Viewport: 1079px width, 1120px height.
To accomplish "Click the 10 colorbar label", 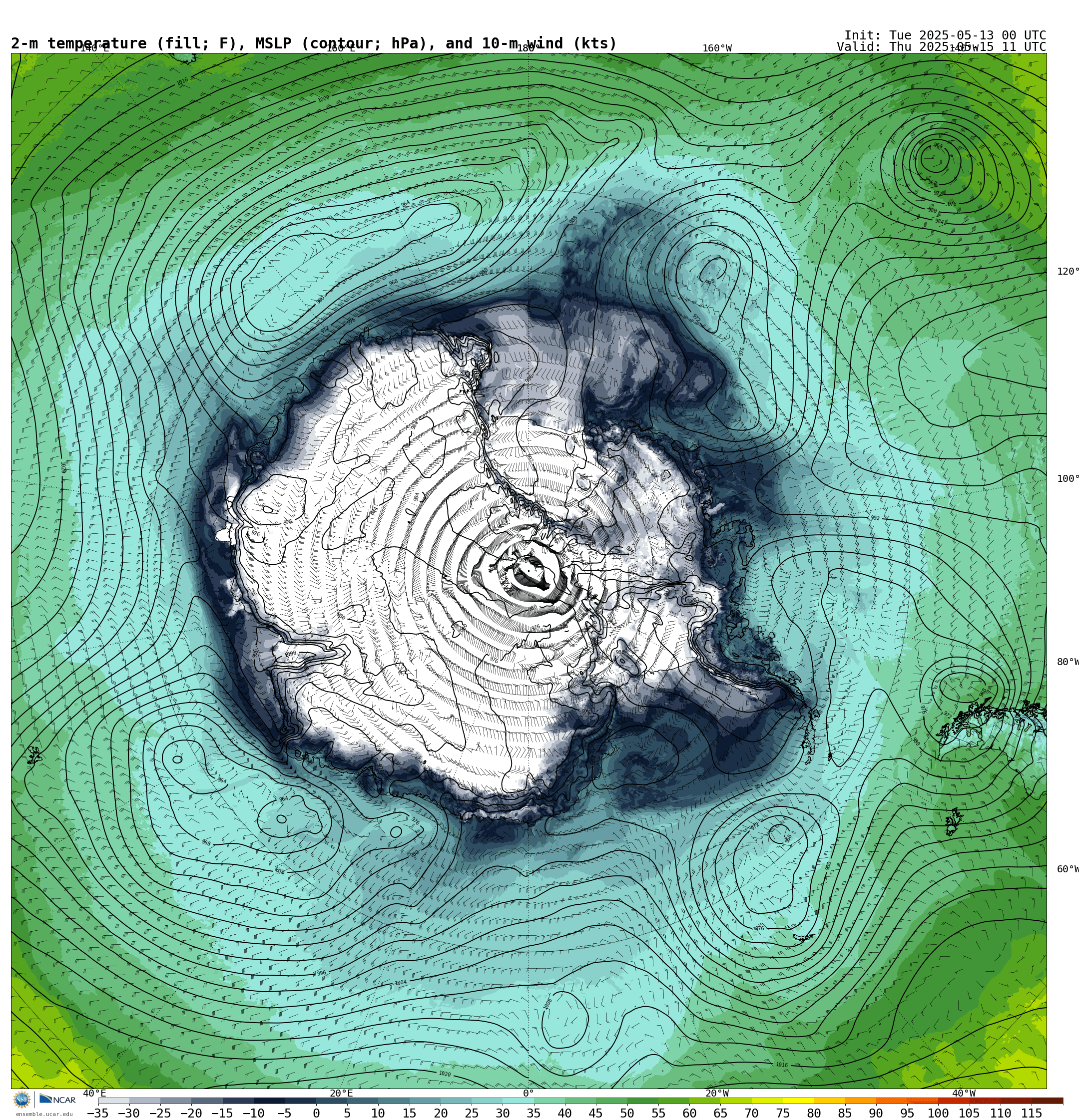I will pyautogui.click(x=378, y=1113).
